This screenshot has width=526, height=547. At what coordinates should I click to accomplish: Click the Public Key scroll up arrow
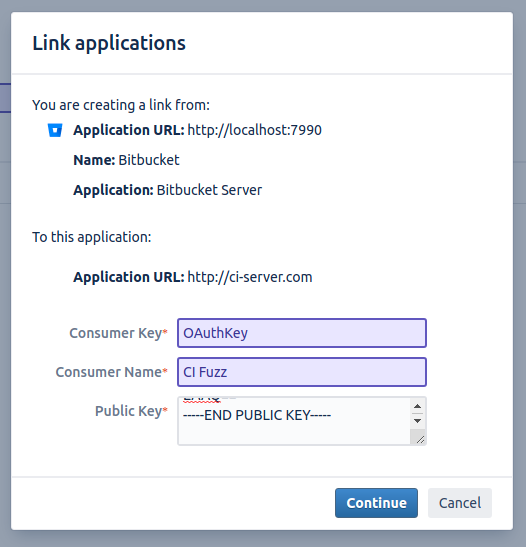[417, 406]
